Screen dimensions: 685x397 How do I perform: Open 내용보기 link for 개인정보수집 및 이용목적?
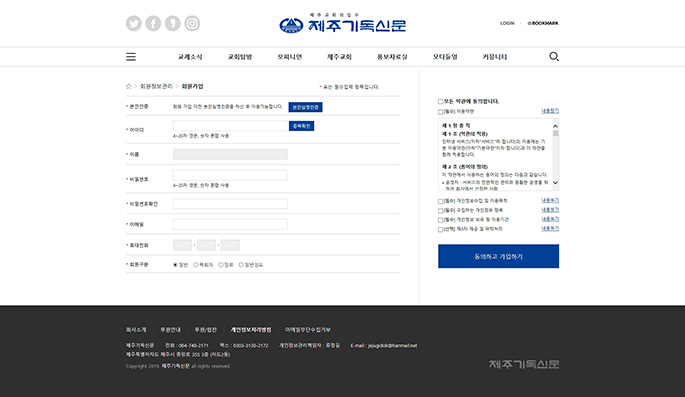[x=550, y=200]
